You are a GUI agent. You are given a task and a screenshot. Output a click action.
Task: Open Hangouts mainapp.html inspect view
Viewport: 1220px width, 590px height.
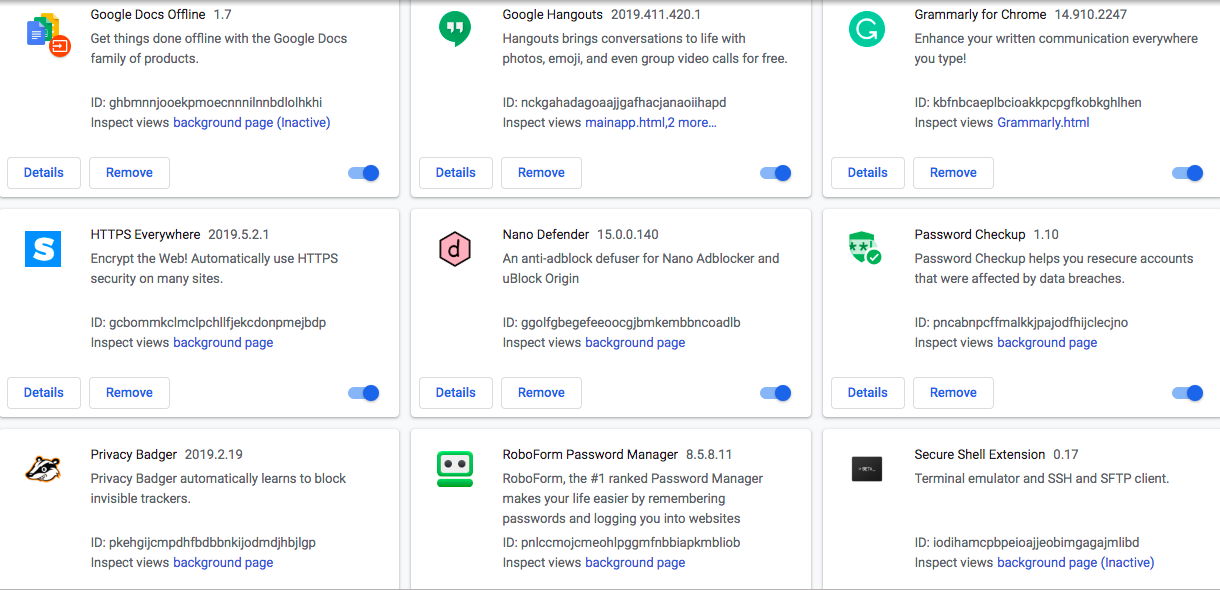[625, 123]
